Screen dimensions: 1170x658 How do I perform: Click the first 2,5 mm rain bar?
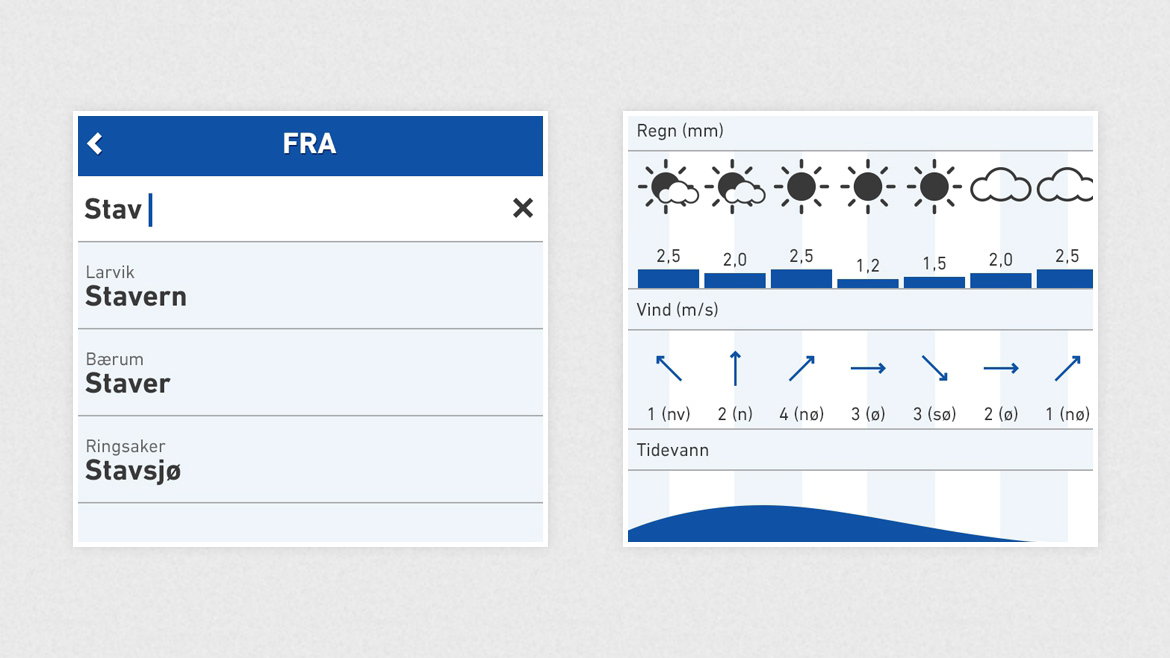pos(669,279)
